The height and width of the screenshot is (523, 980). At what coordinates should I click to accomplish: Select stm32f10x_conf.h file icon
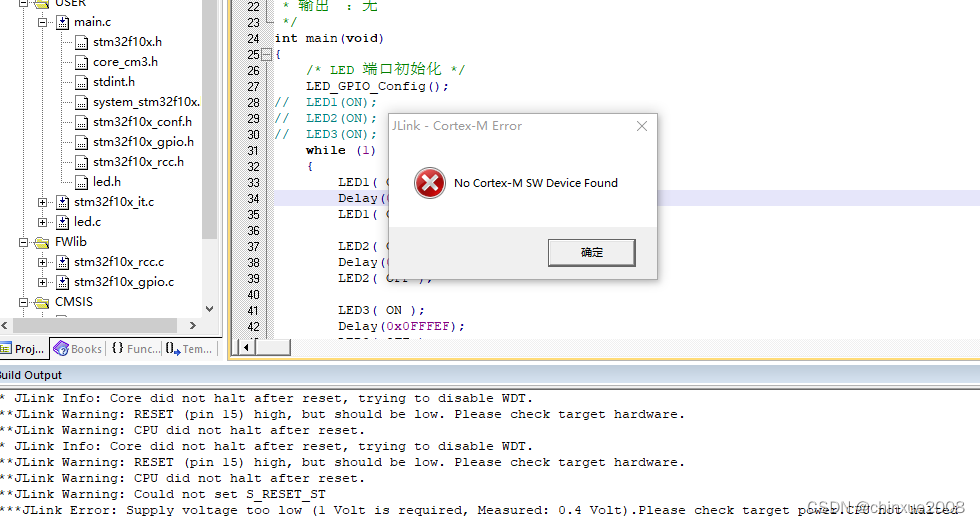(x=81, y=122)
